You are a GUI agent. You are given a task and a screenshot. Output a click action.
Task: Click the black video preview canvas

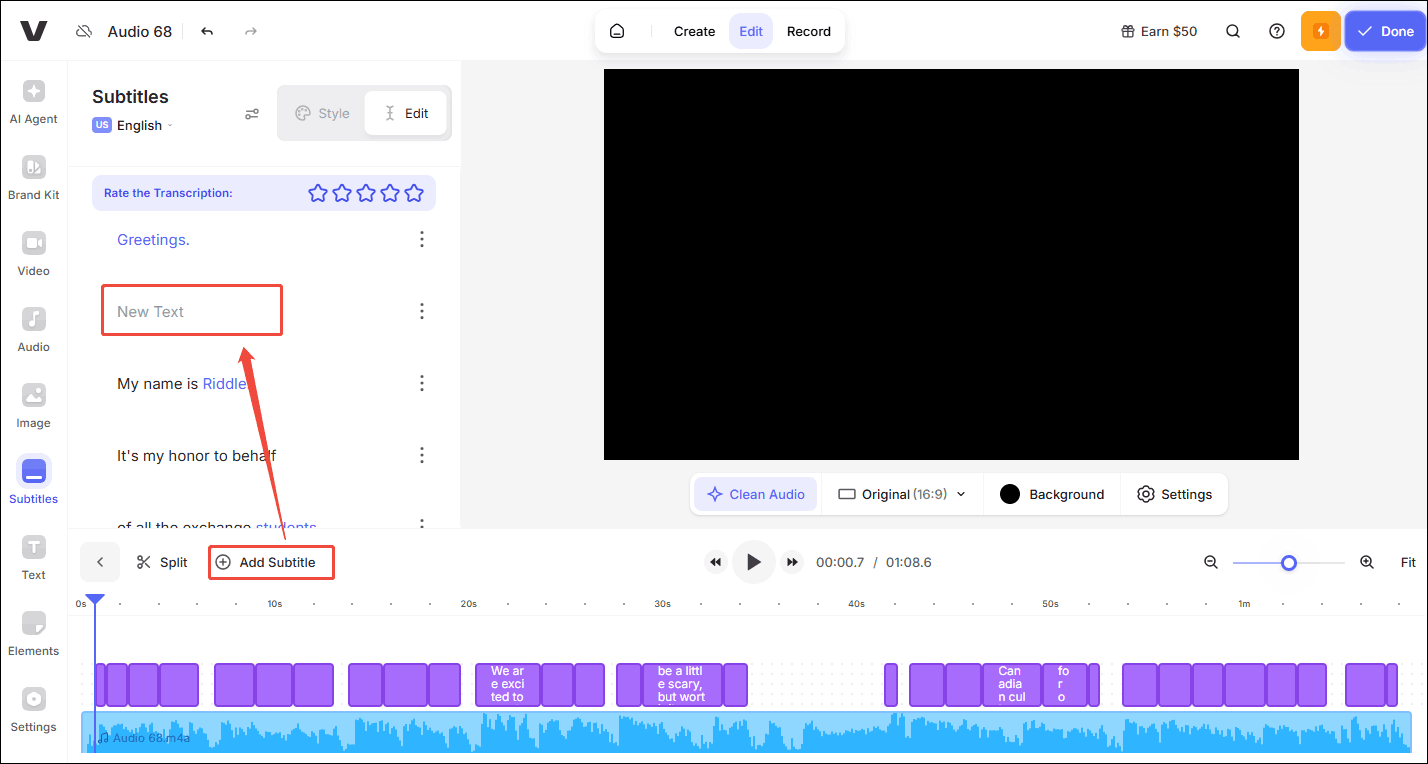(951, 264)
